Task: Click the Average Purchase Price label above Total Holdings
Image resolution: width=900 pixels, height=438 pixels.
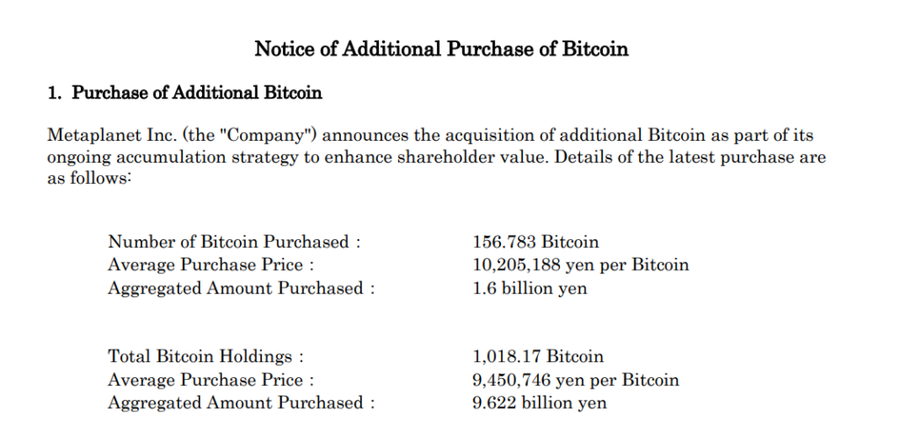Action: click(212, 265)
